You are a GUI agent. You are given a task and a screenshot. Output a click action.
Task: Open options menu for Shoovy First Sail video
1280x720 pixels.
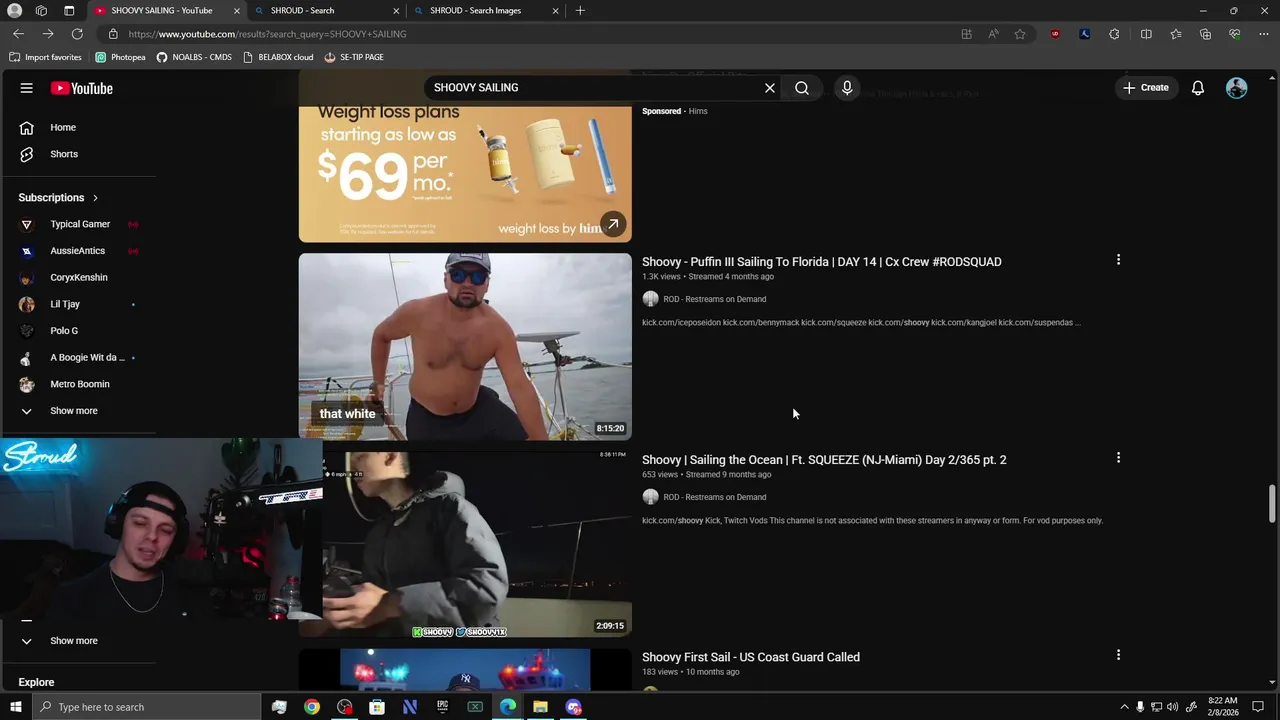[x=1118, y=655]
